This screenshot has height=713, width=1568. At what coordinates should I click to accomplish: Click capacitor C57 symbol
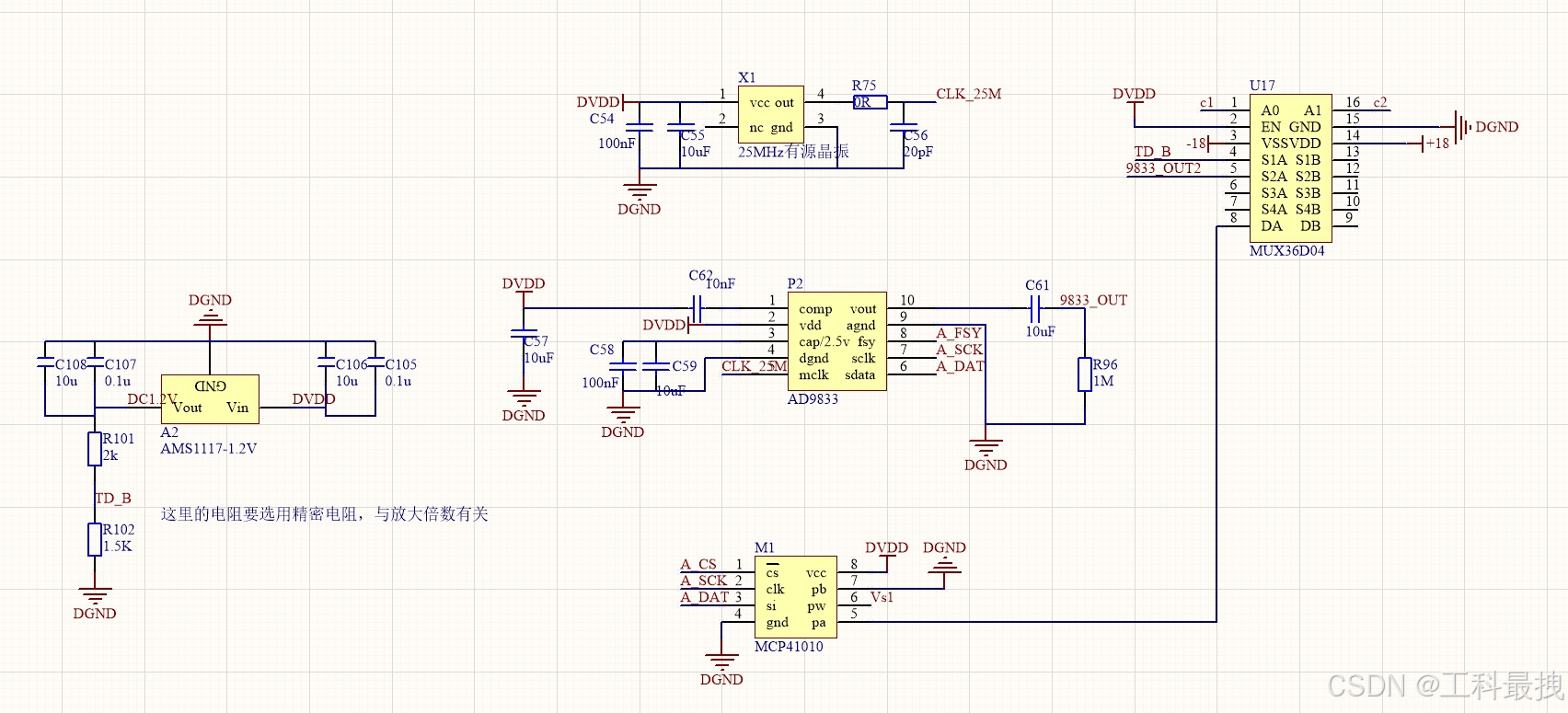(524, 334)
